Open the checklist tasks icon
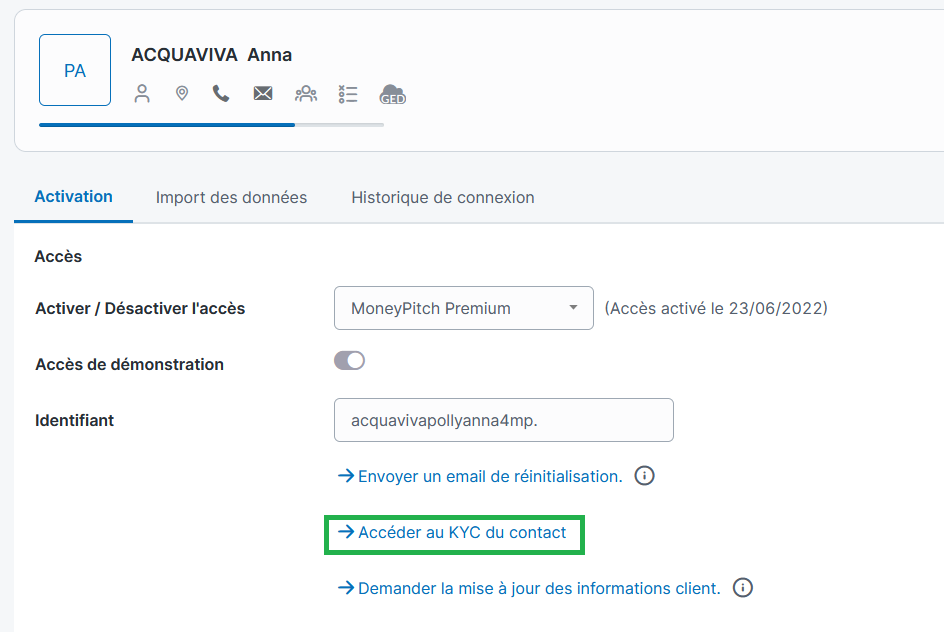 pos(348,94)
